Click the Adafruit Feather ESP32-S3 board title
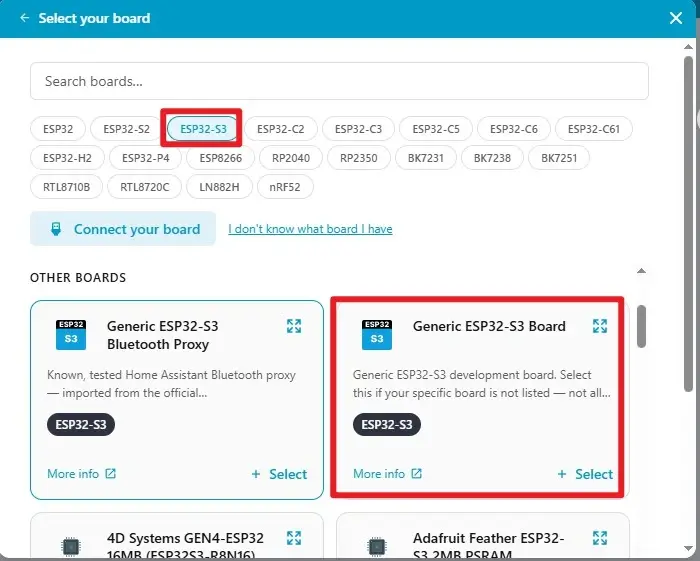 click(488, 546)
